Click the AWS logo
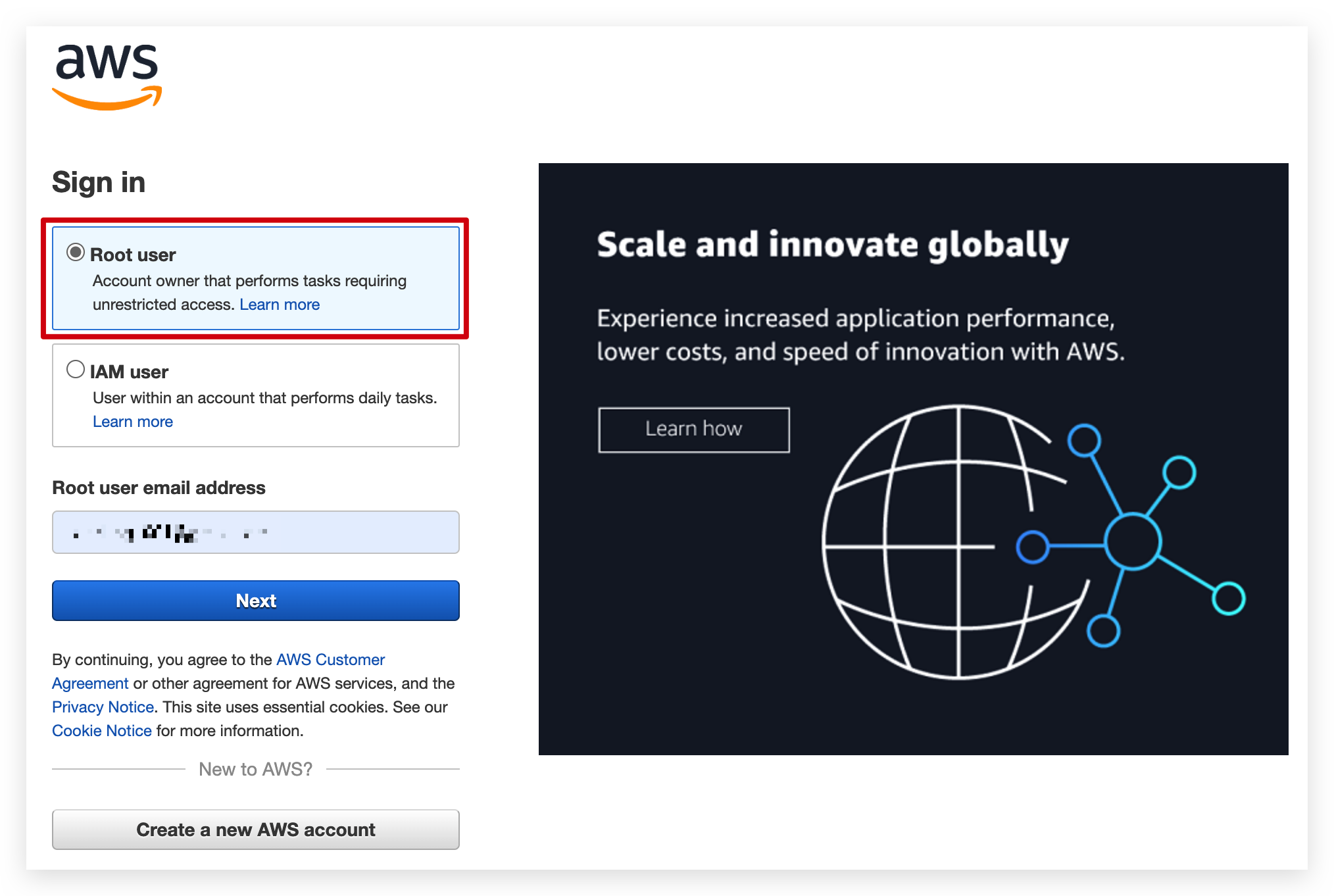This screenshot has width=1334, height=896. [107, 77]
